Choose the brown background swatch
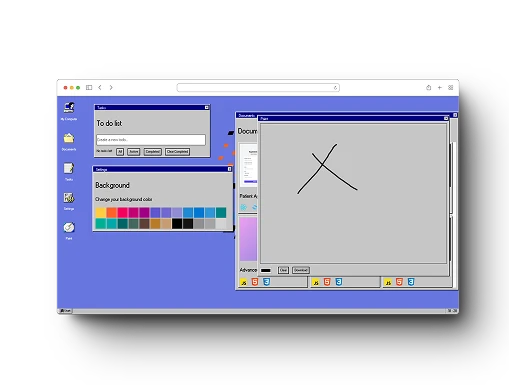Viewport: 516px width, 387px height. tap(144, 223)
